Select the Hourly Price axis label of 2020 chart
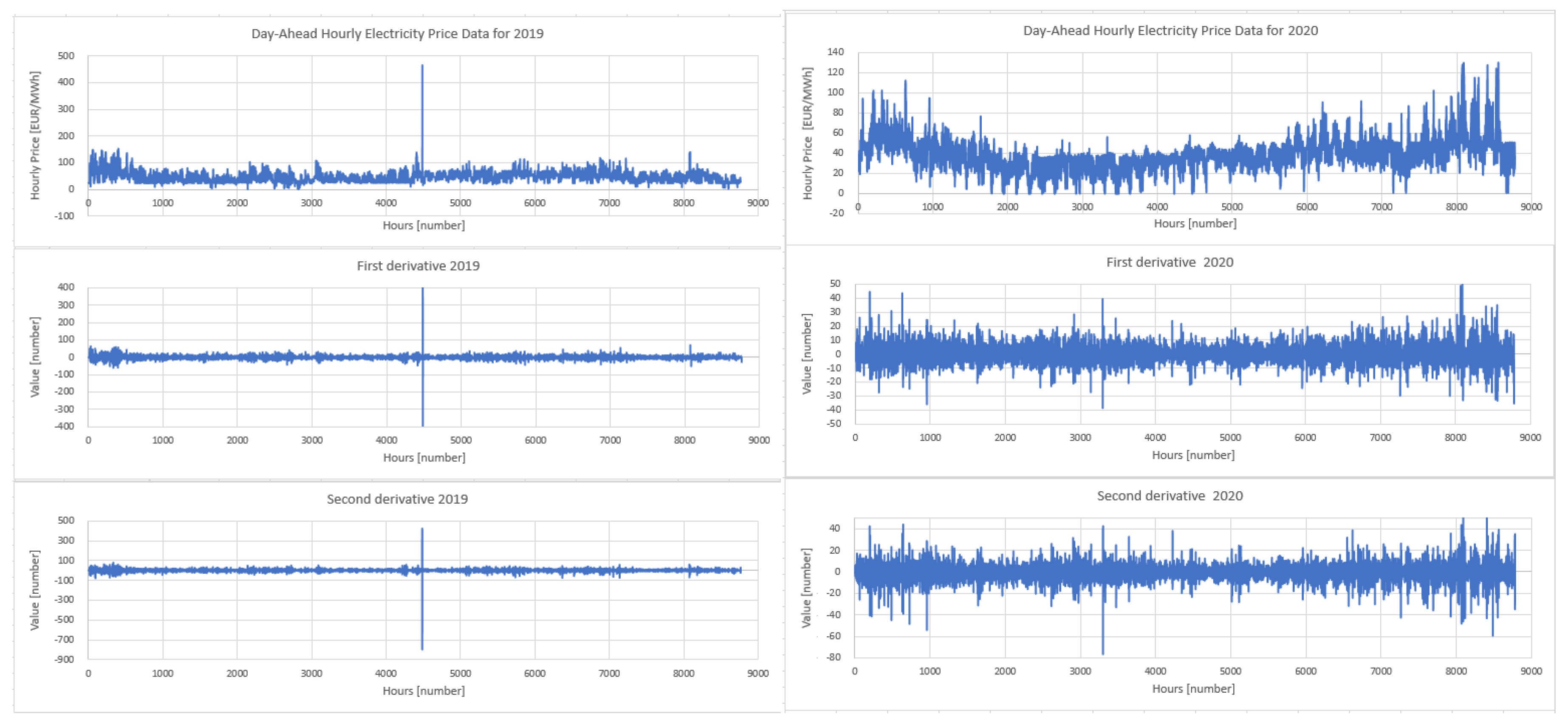The width and height of the screenshot is (1568, 728). coord(807,133)
